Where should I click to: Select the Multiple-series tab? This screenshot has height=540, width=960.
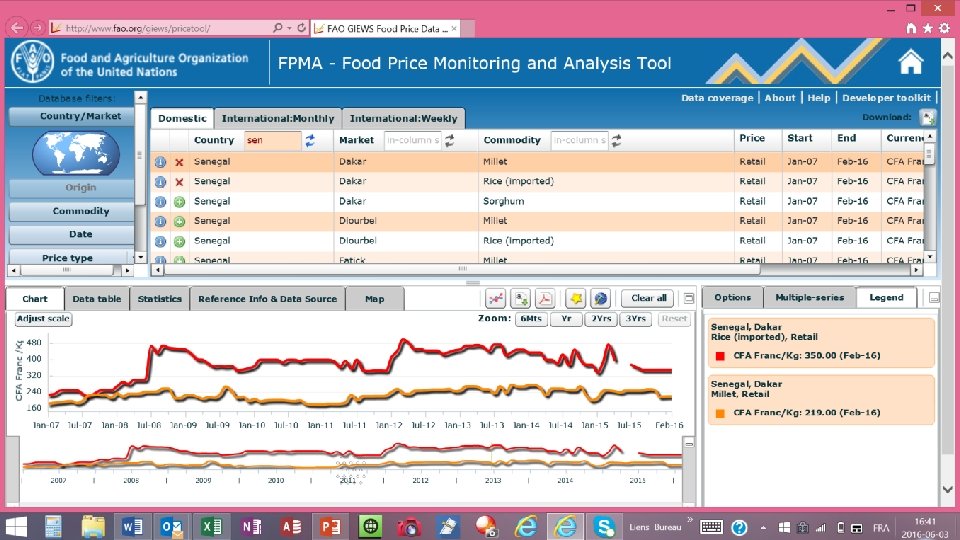coord(809,298)
